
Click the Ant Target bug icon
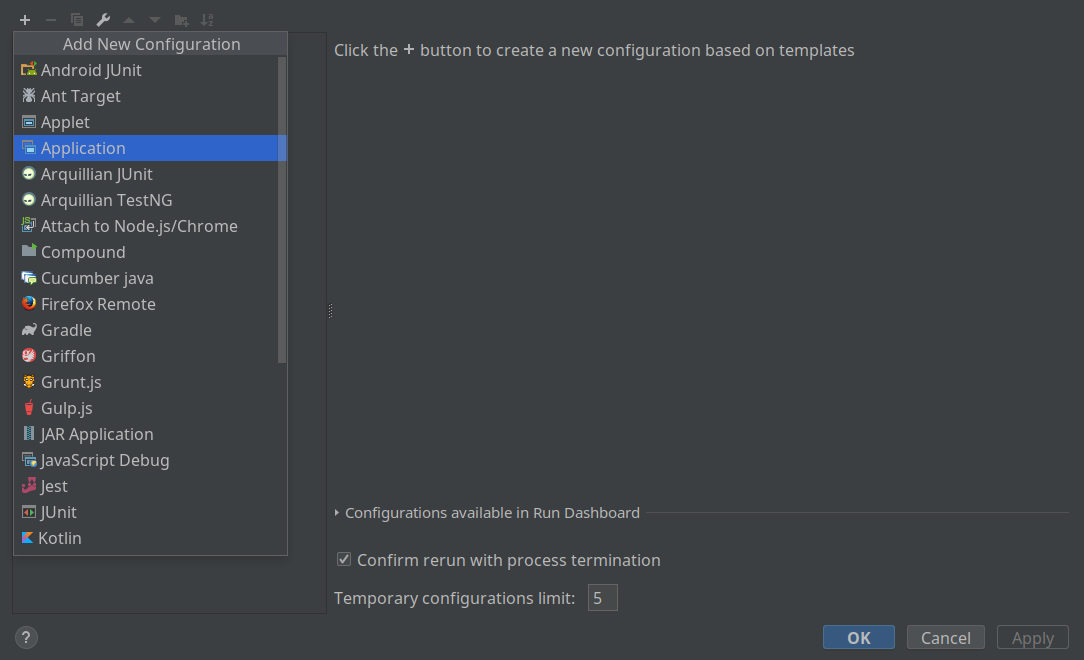28,95
